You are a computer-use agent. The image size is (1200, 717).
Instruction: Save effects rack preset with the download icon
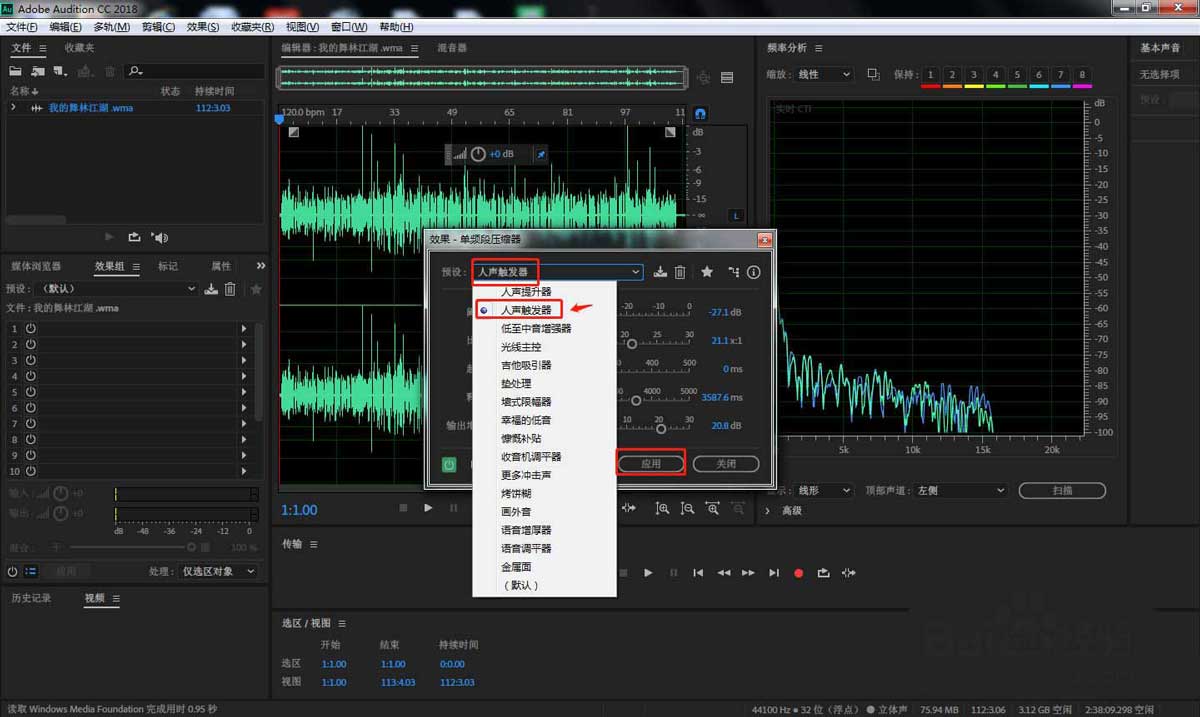[x=211, y=289]
